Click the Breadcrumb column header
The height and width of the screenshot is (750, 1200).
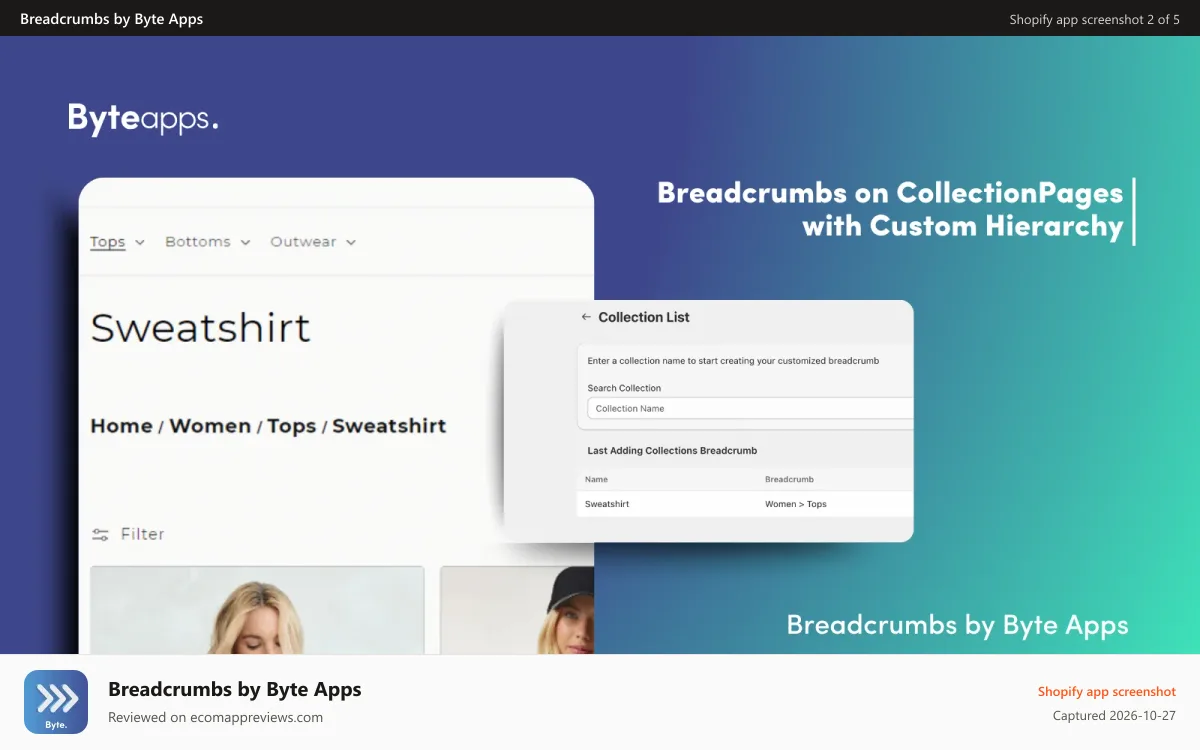[x=789, y=479]
